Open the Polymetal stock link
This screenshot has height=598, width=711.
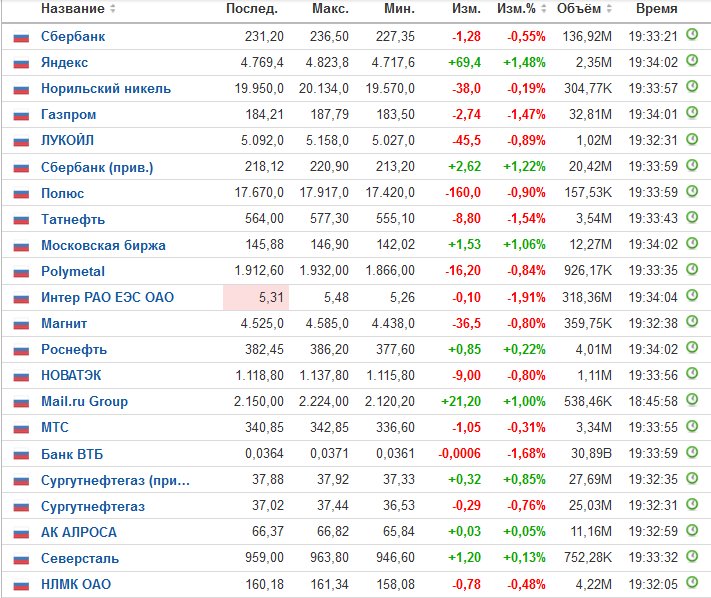[73, 272]
